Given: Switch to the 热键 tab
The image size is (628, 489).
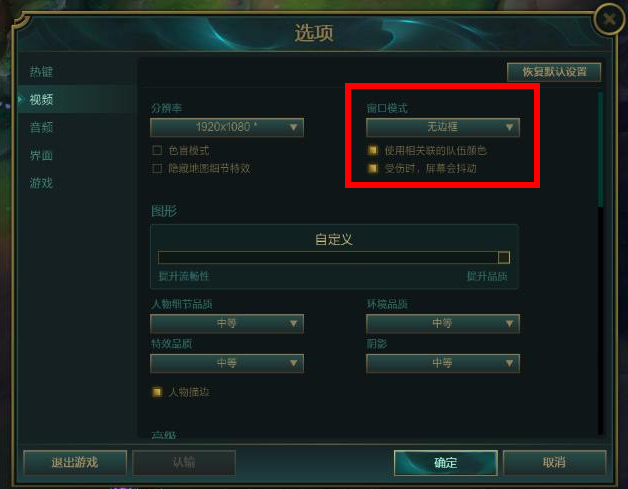Looking at the screenshot, I should click(41, 72).
